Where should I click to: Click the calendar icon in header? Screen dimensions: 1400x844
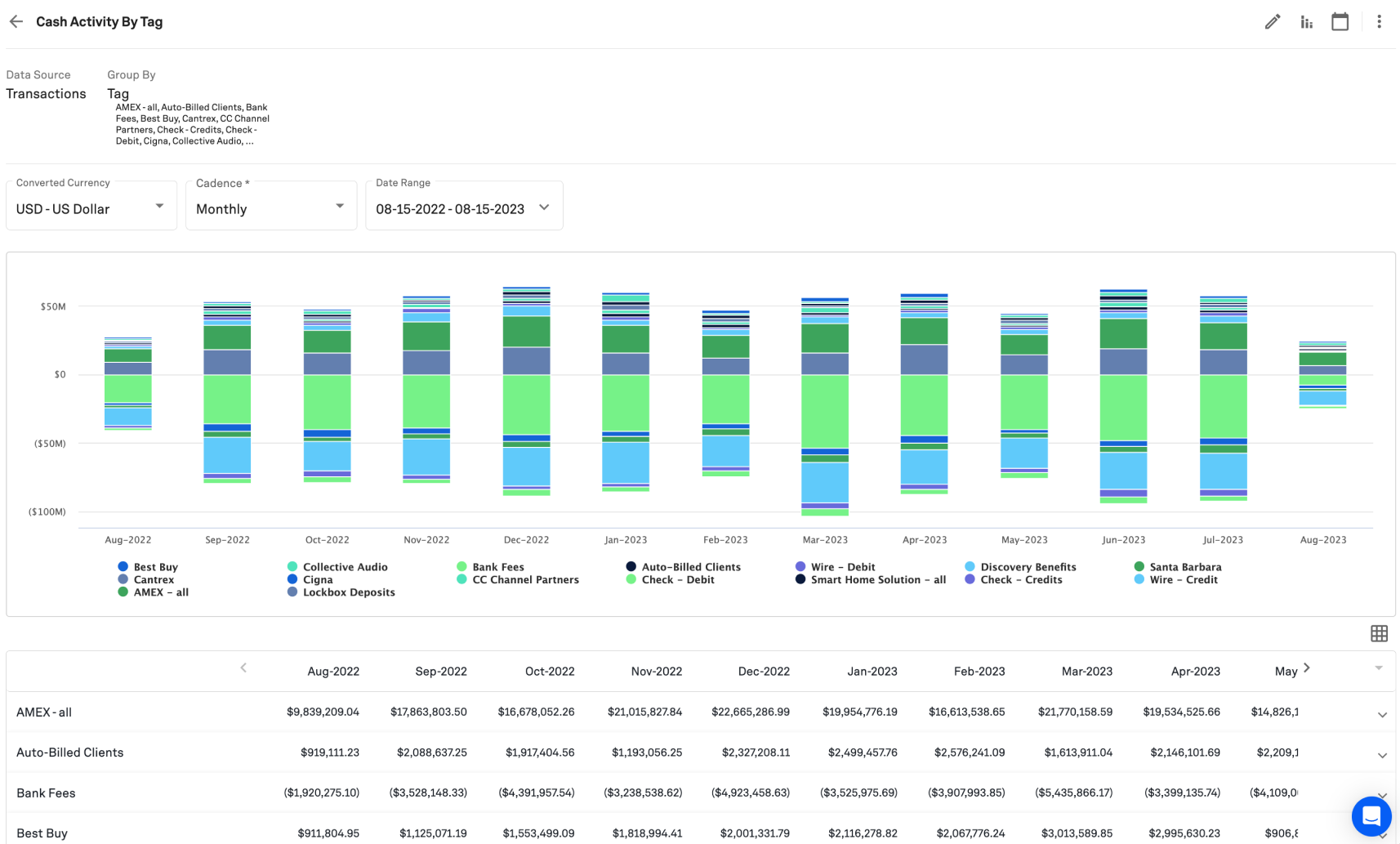(1340, 22)
